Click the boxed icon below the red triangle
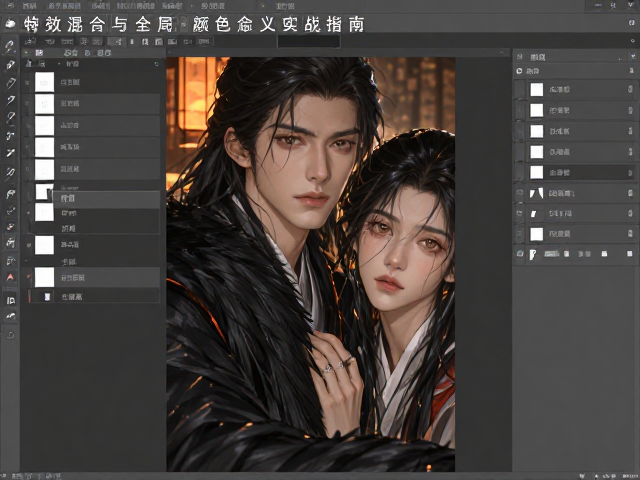This screenshot has height=480, width=640. 11,300
